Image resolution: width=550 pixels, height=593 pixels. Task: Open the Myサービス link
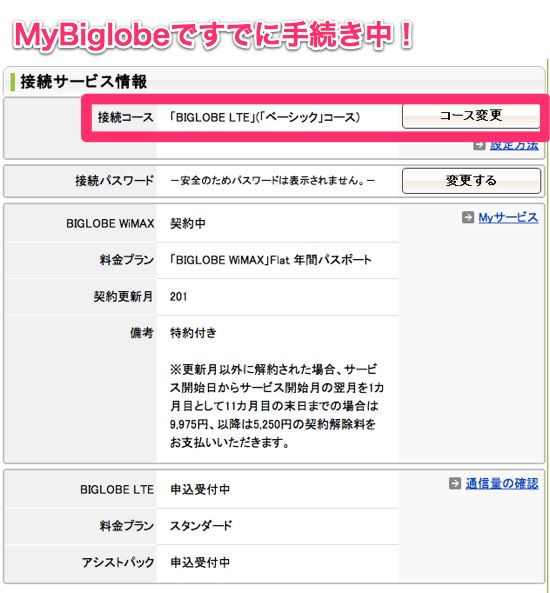(x=508, y=218)
